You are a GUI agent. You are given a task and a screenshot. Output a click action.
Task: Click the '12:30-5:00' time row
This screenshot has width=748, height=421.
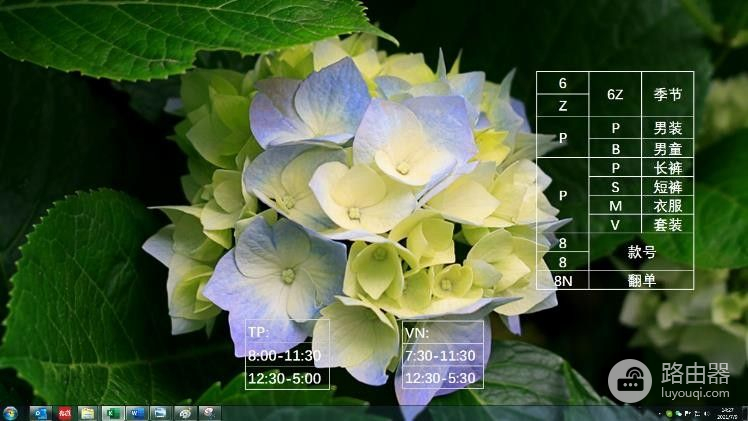(287, 378)
